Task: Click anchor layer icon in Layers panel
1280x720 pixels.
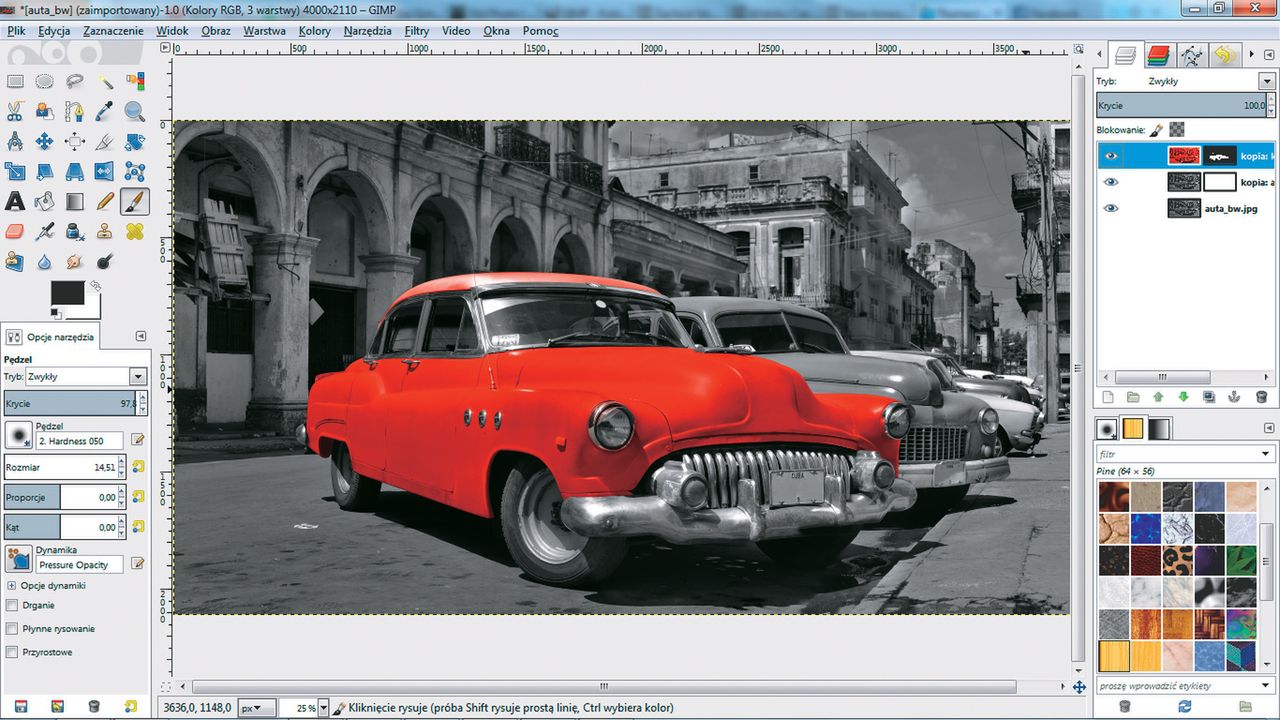Action: click(1235, 397)
